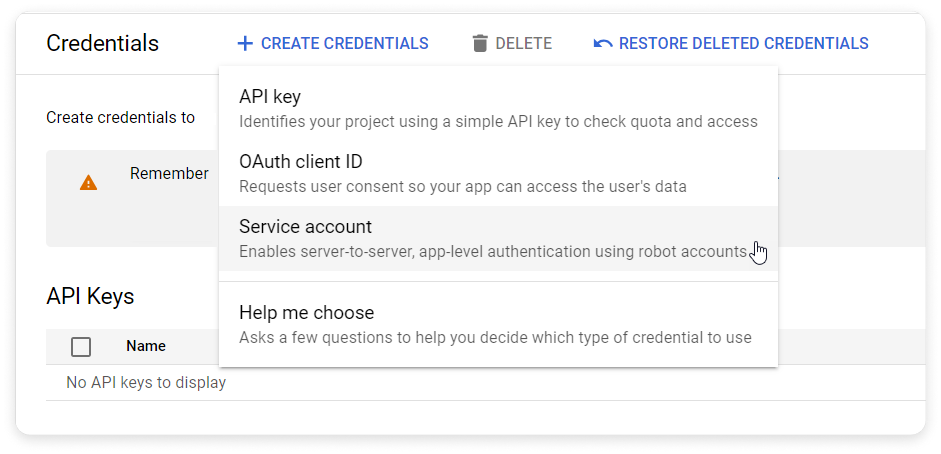
Task: Toggle the select-all checkbox in API Keys table
Action: click(81, 347)
